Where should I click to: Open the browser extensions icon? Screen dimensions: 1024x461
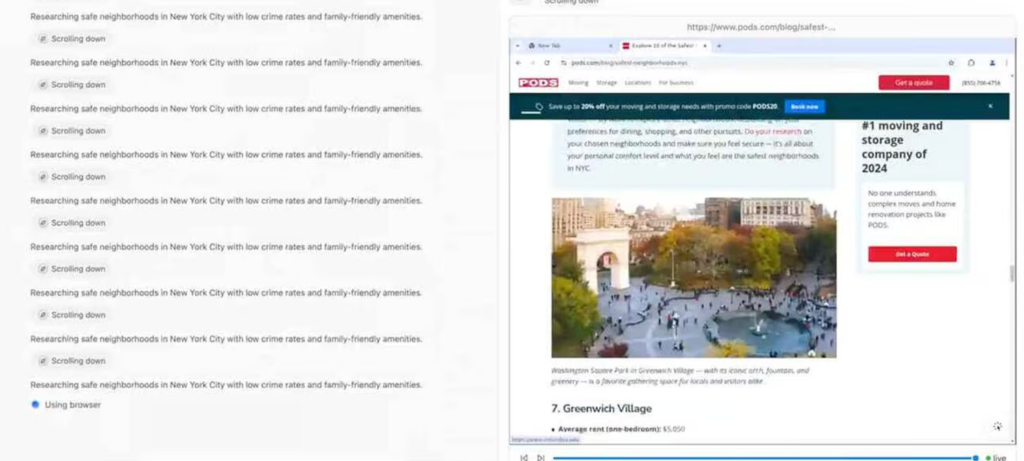point(971,63)
